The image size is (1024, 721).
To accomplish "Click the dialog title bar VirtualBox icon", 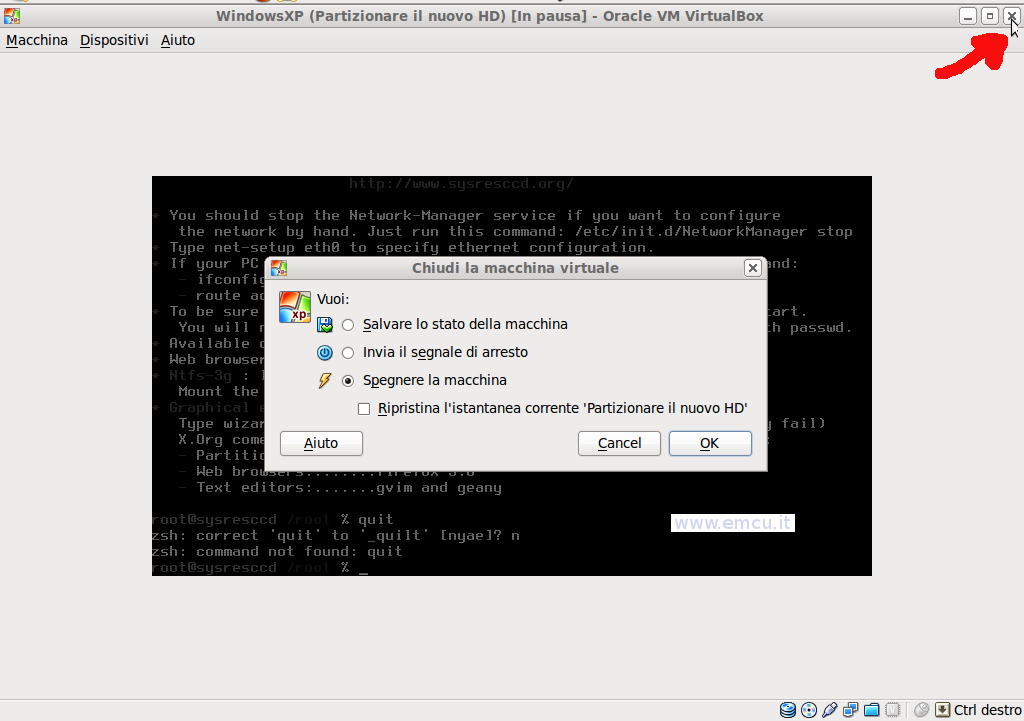I will pos(279,268).
